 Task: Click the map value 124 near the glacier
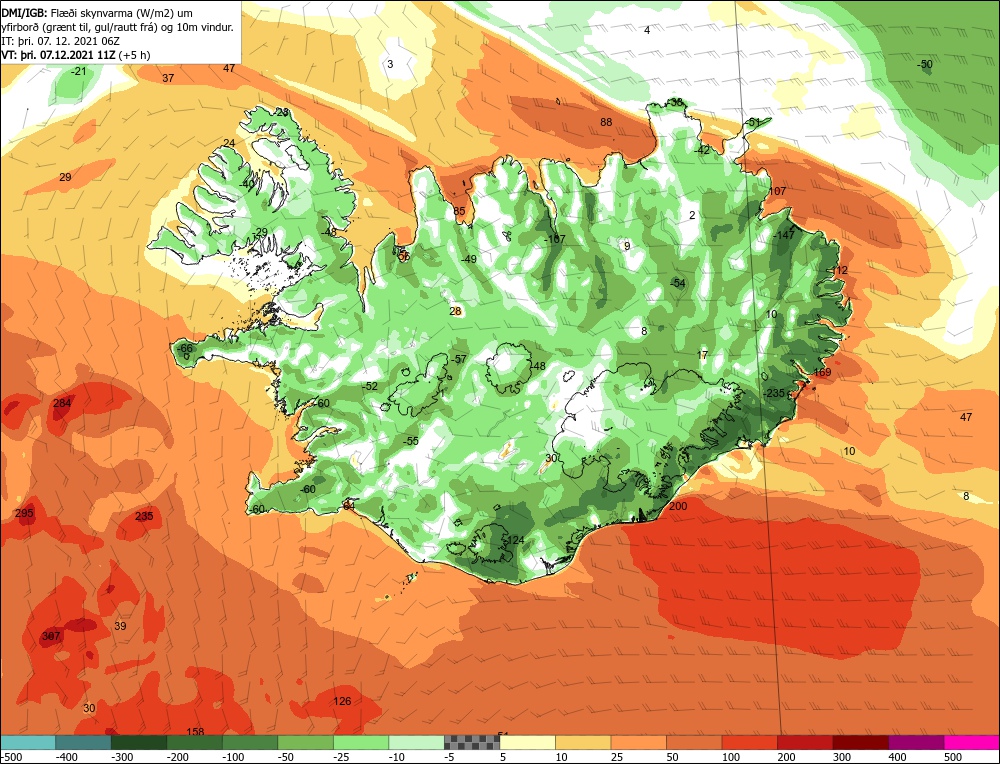(x=515, y=541)
